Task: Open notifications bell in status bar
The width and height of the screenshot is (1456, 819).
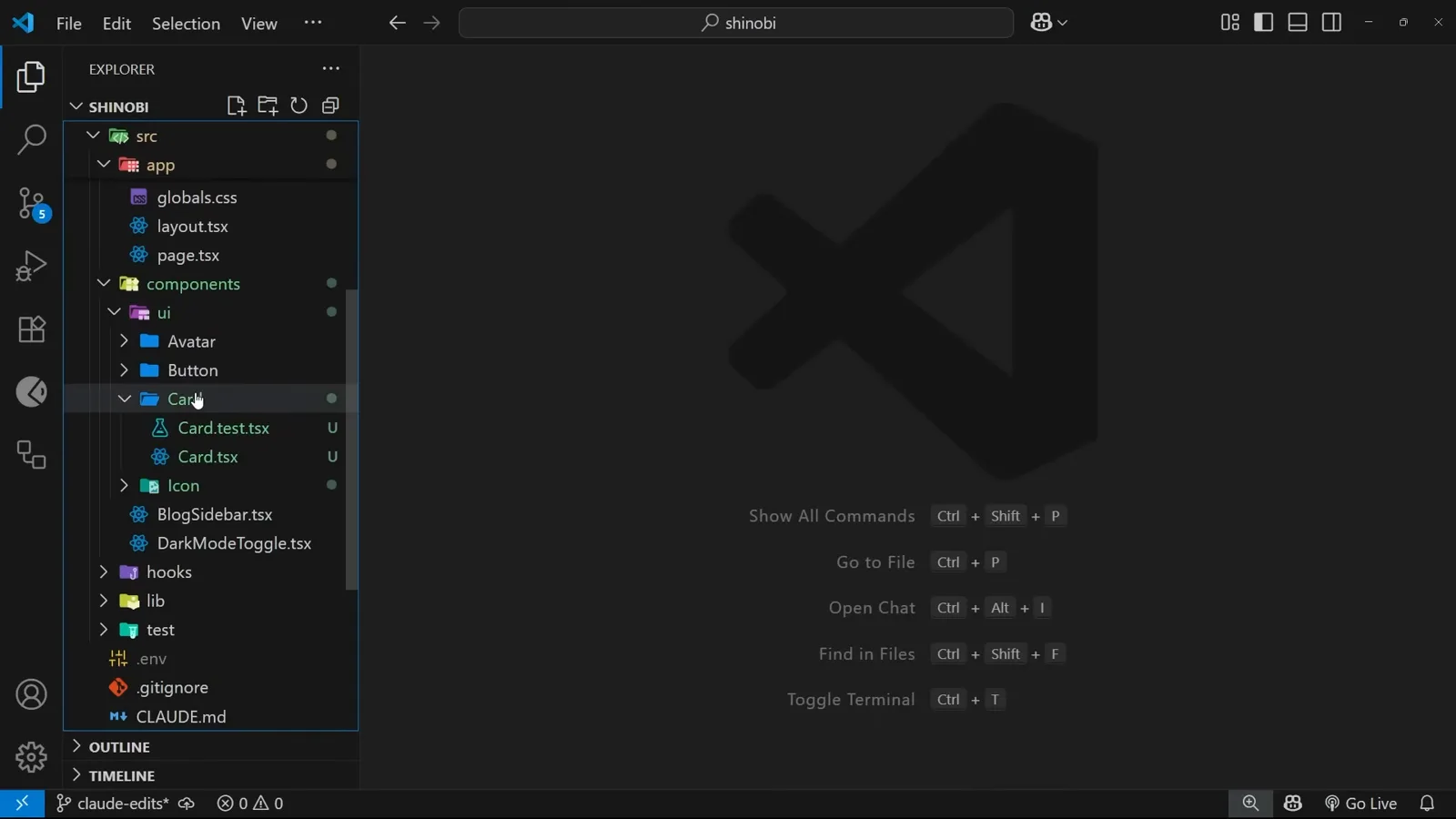Action: tap(1427, 804)
